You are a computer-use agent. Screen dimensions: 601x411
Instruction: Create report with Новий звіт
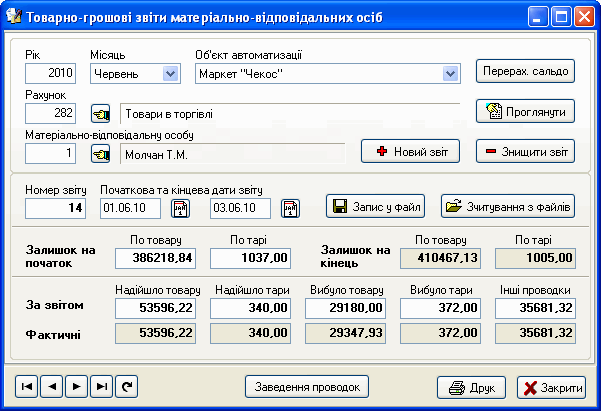[410, 151]
